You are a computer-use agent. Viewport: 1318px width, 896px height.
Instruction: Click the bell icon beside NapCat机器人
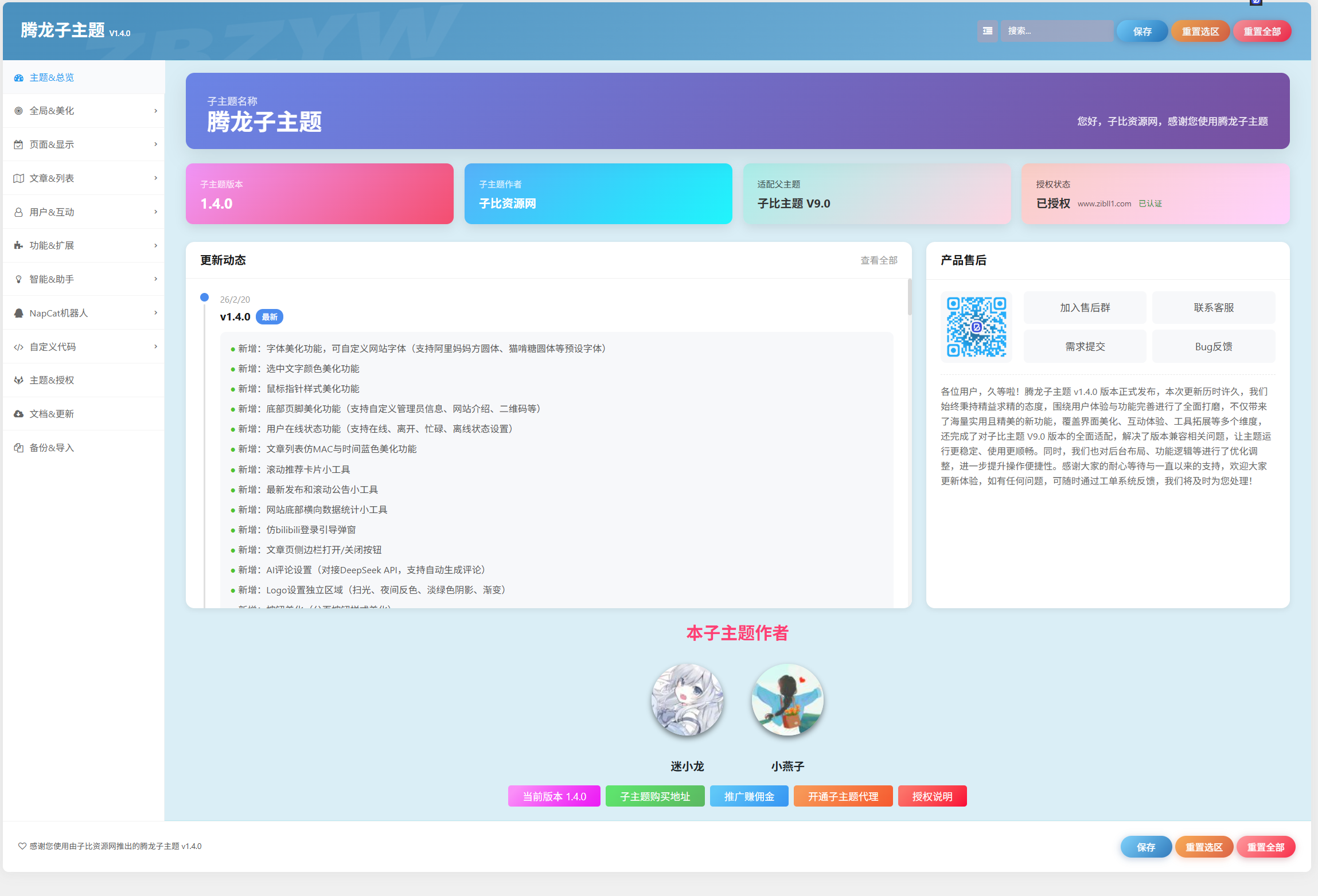(x=18, y=313)
